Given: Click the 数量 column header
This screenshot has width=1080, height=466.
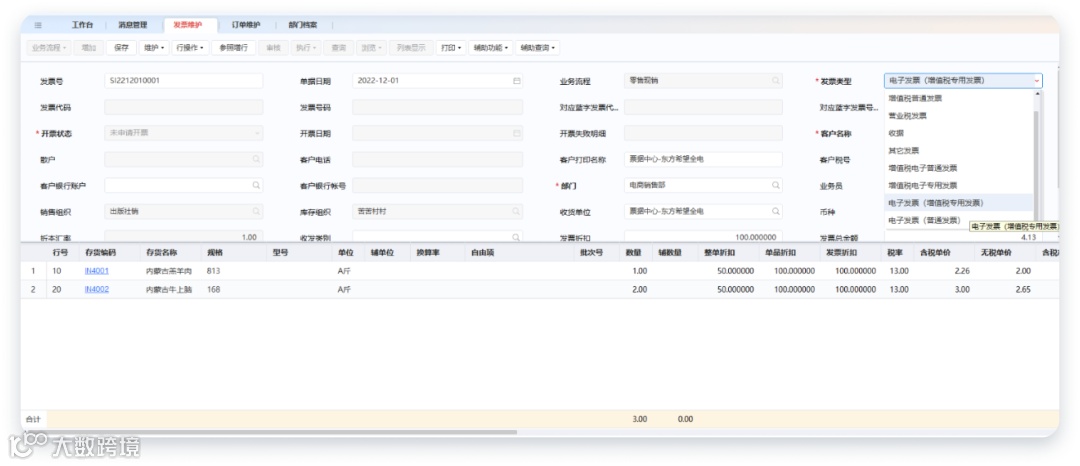Looking at the screenshot, I should click(634, 253).
